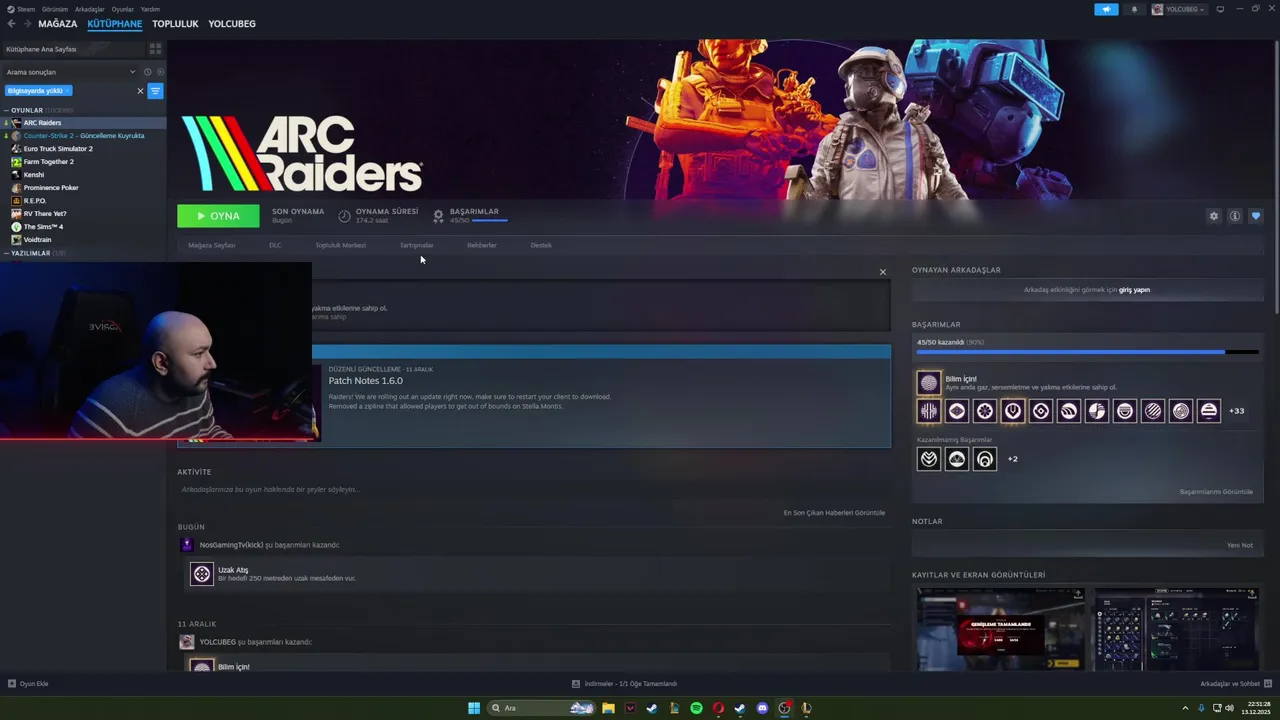Open the advanced filter settings button
This screenshot has width=1280, height=720.
coord(155,91)
